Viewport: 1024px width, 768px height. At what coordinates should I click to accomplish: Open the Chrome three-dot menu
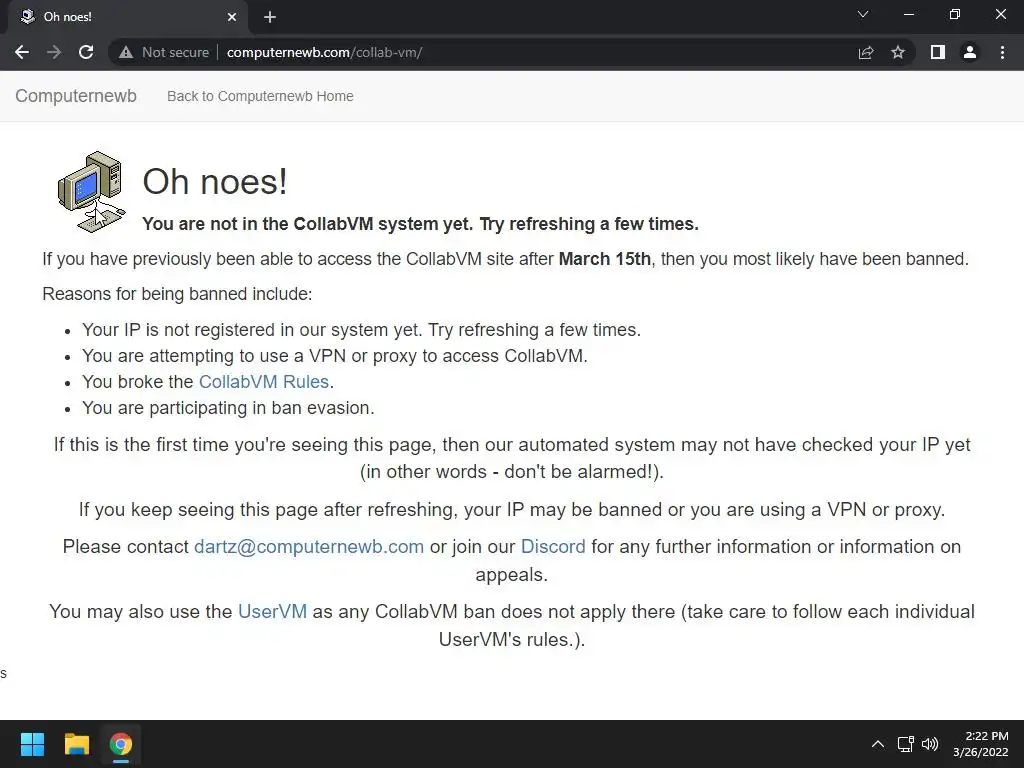tap(1002, 52)
